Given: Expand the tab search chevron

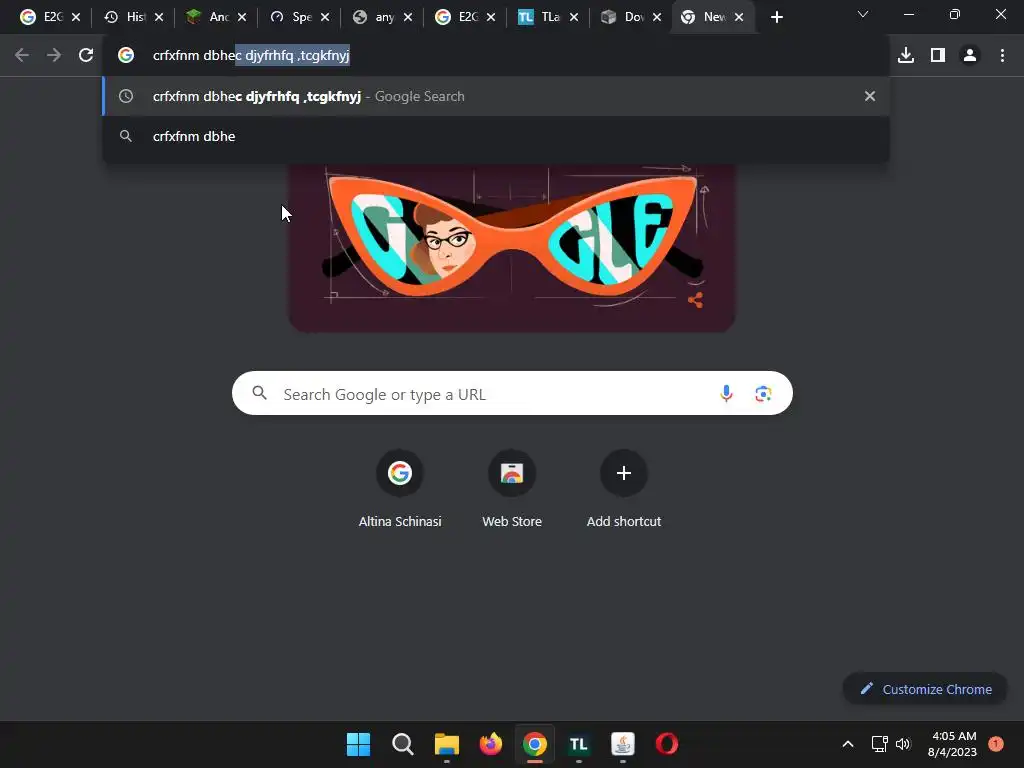Looking at the screenshot, I should pyautogui.click(x=863, y=14).
